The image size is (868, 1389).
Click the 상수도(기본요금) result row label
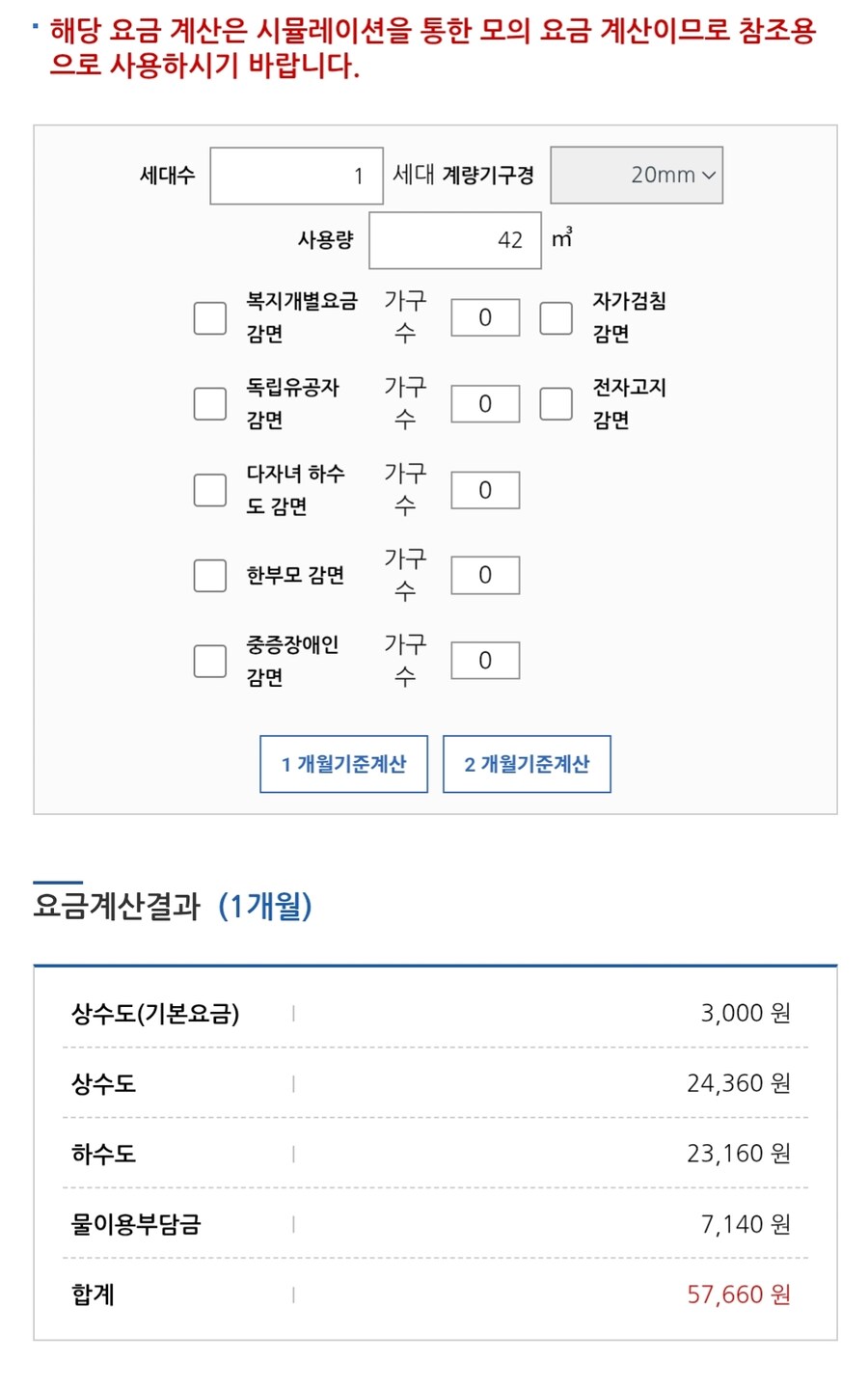(x=155, y=1014)
